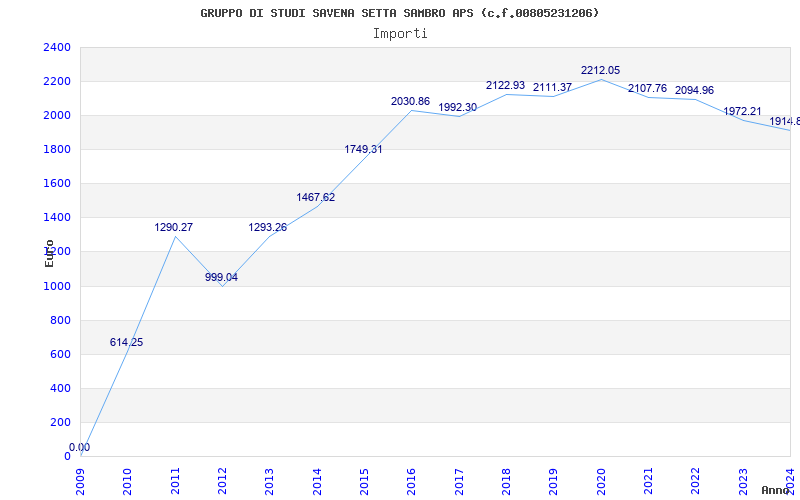Screen dimensions: 800x500
Task: Select the 2016 year axis label
Action: (412, 482)
